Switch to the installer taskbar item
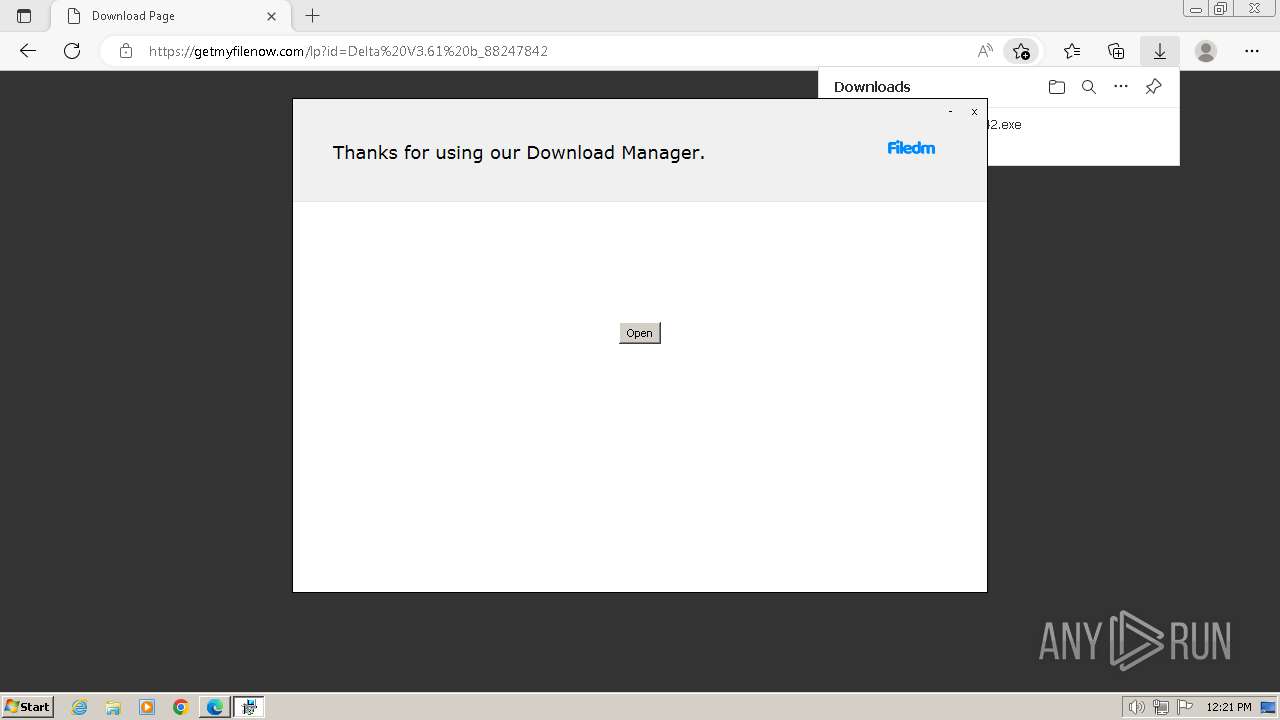1280x720 pixels. pos(249,707)
